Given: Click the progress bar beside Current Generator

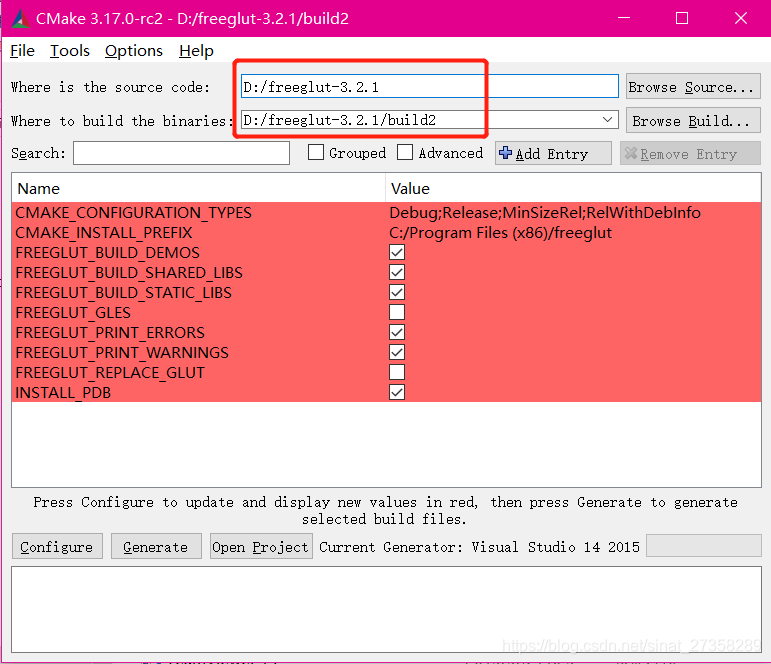Looking at the screenshot, I should tap(703, 546).
